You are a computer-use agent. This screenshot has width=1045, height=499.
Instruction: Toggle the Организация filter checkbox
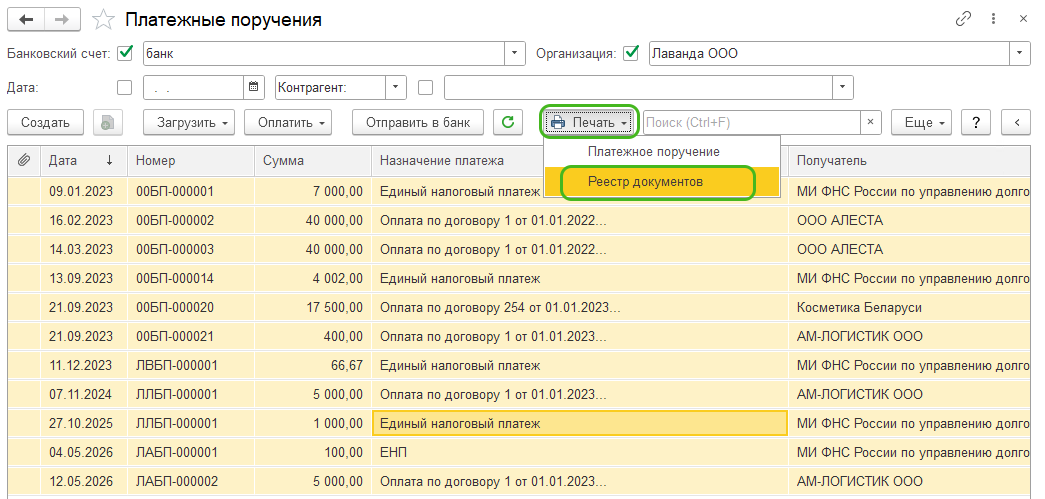coord(630,53)
